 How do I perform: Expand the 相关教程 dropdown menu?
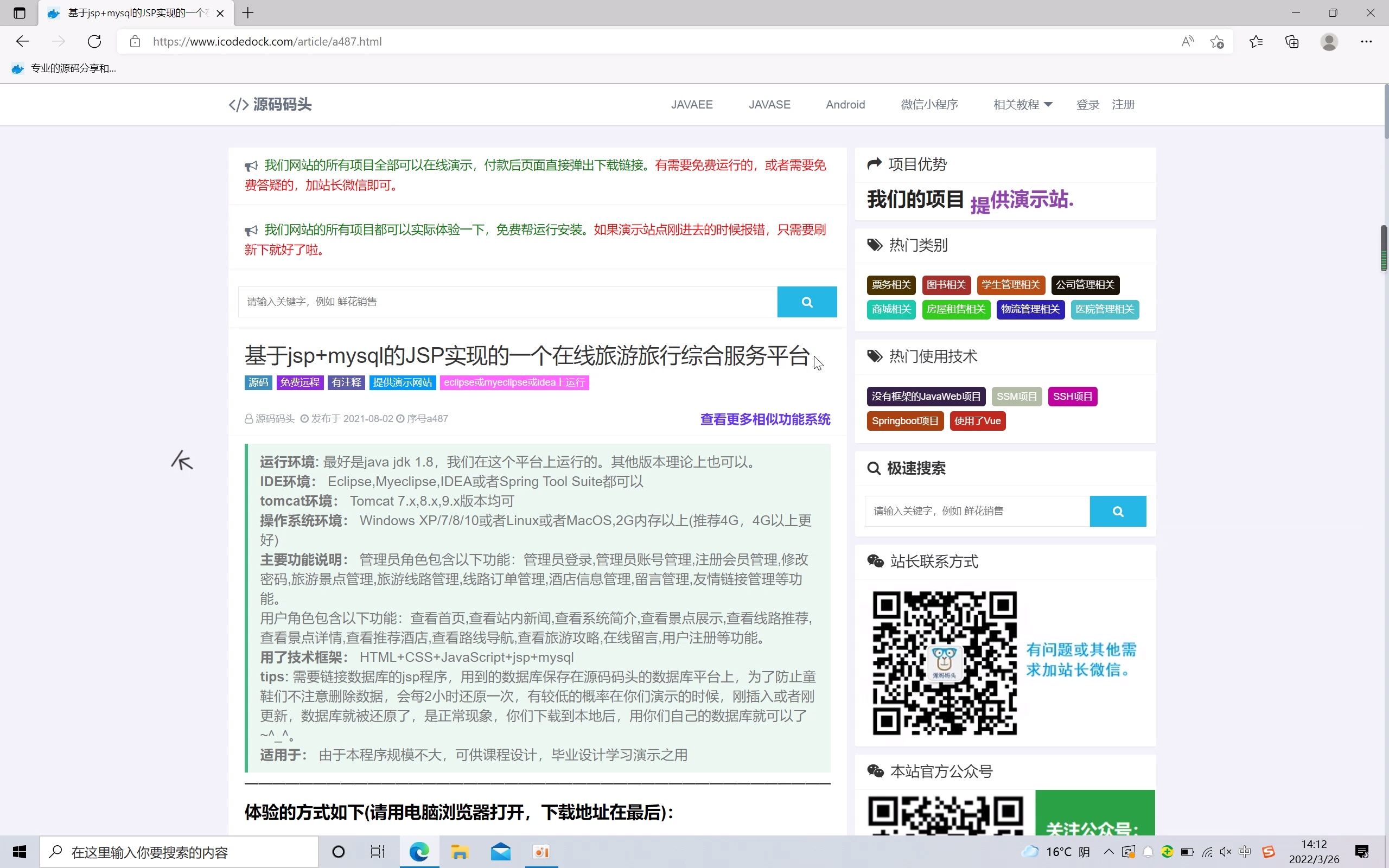coord(1022,105)
